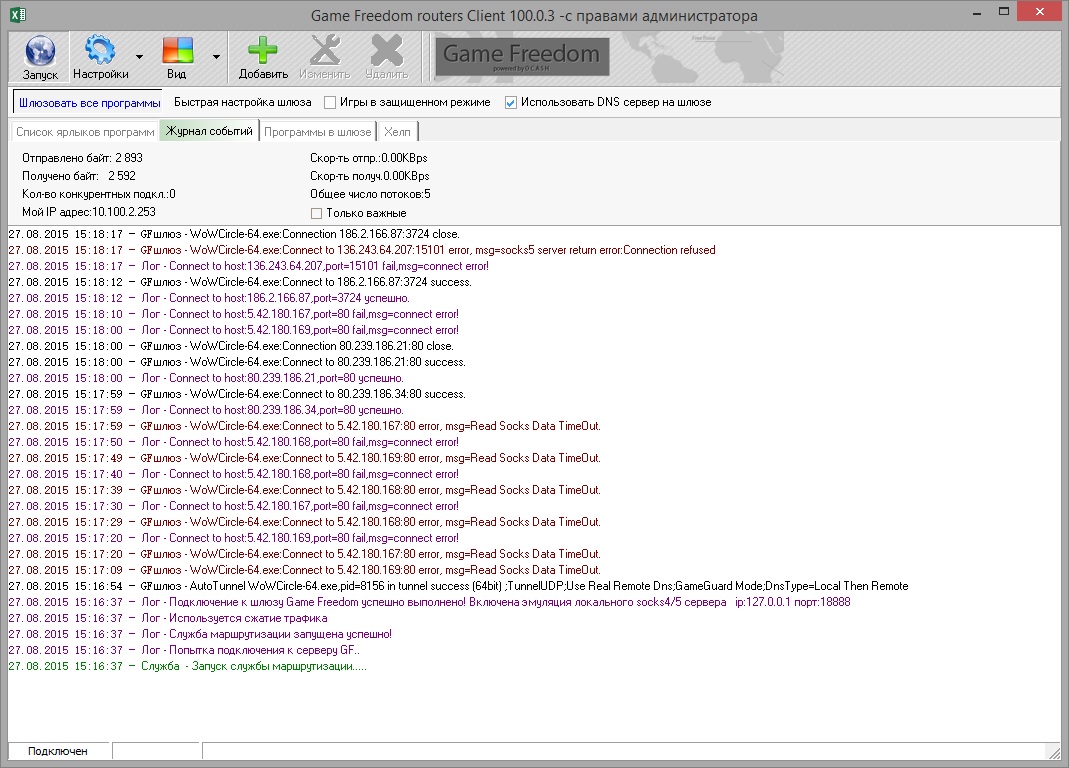Open Настройки gear icon

pos(100,50)
